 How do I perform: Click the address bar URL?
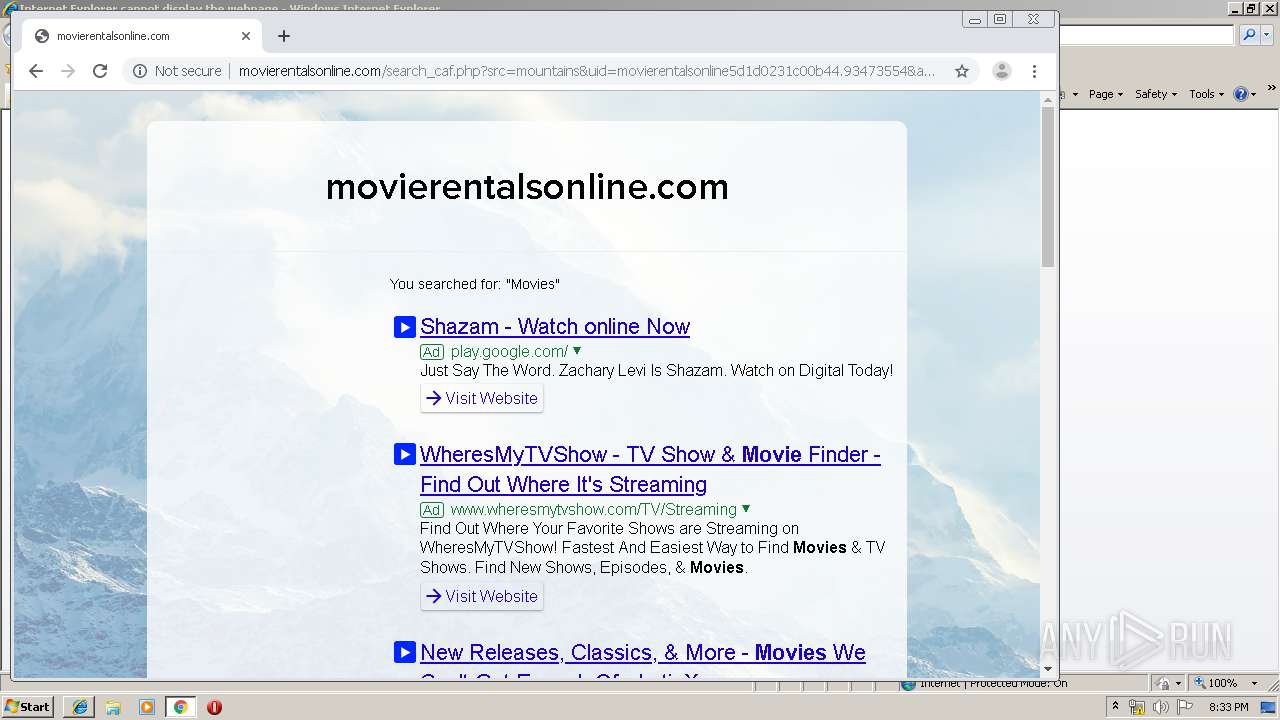pos(587,71)
